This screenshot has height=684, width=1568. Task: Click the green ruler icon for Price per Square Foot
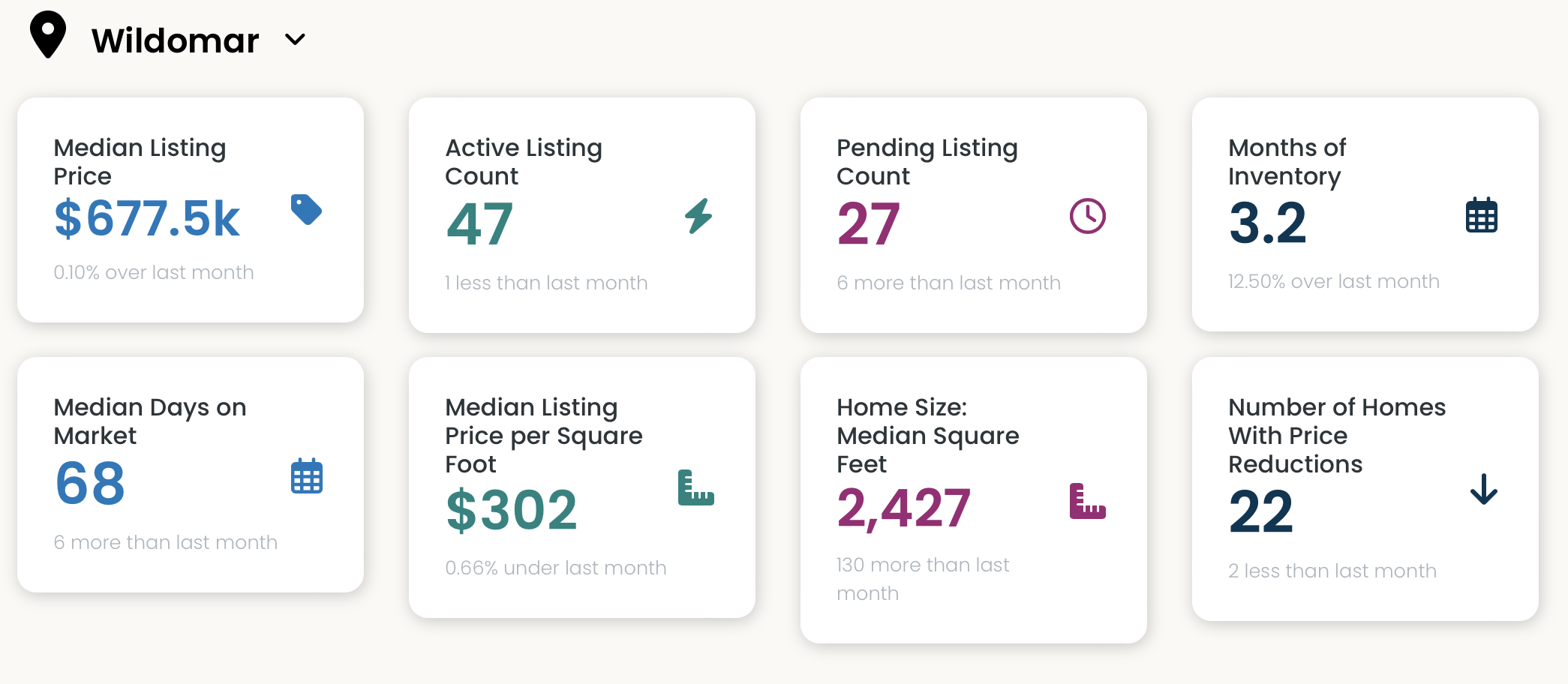696,487
